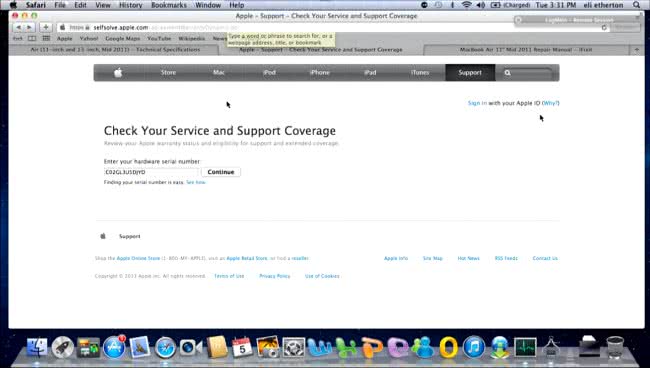Open FaceTime camera icon in Dock
650x368 pixels.
[191, 347]
